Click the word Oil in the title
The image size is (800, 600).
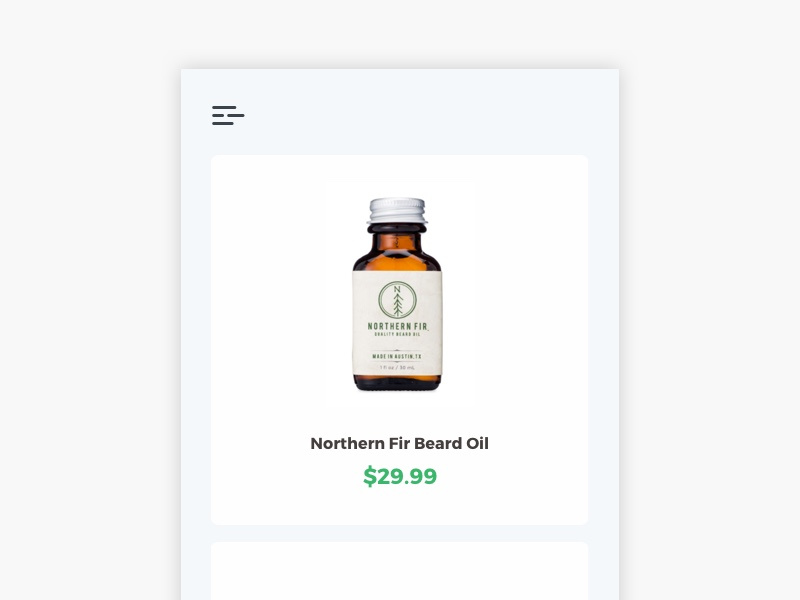(x=477, y=443)
